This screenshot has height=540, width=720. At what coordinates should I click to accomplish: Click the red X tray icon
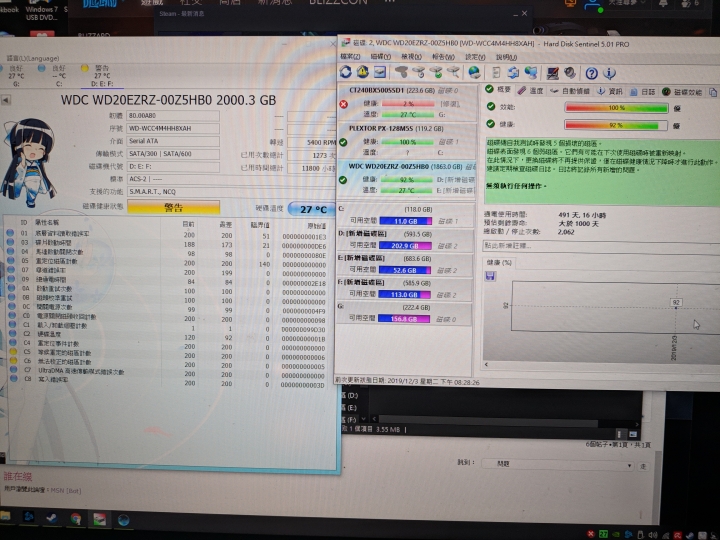pyautogui.click(x=591, y=534)
